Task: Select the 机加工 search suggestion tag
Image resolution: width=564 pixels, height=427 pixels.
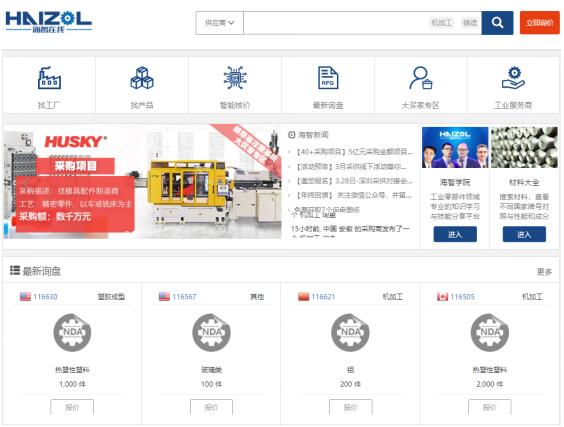Action: 442,23
